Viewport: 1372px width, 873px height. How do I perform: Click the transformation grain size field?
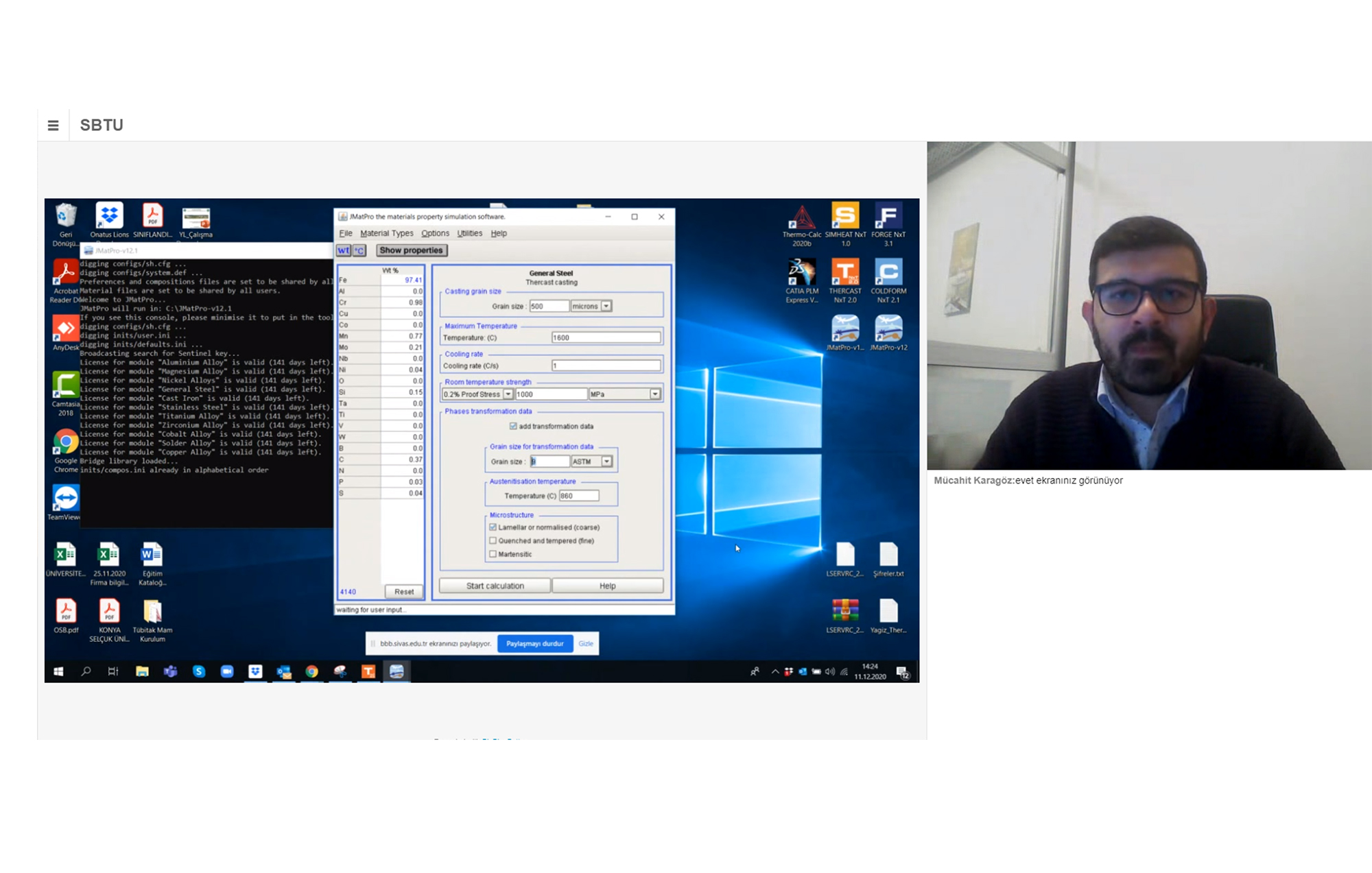[549, 462]
